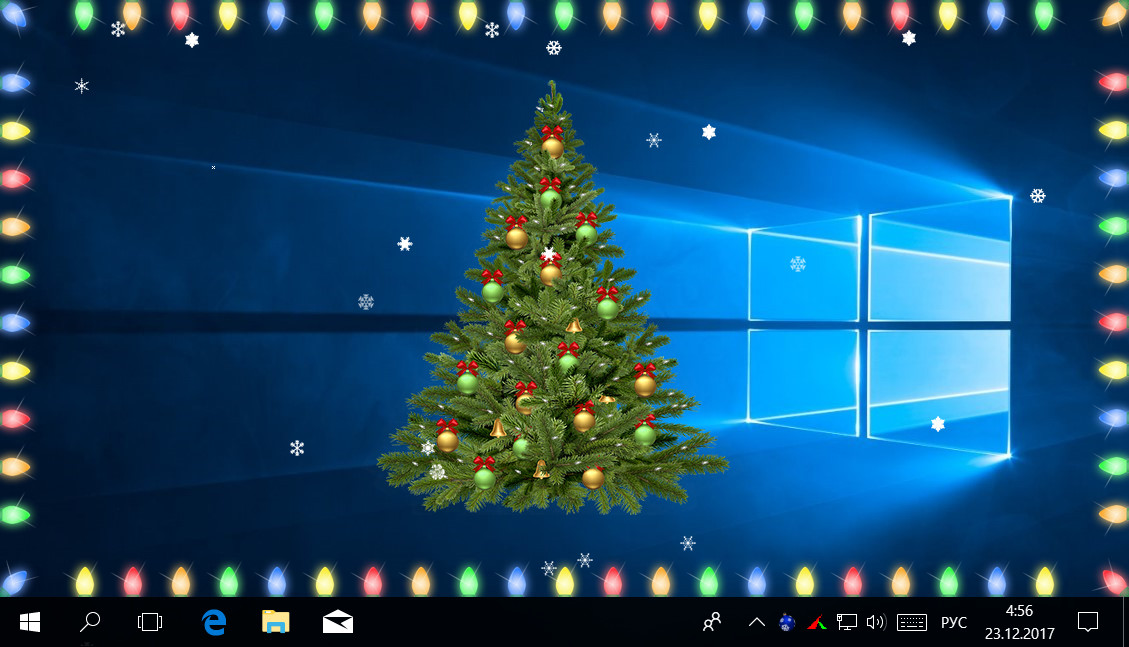Open the Windows Start menu
Screen dimensions: 1129x647
pyautogui.click(x=30, y=622)
